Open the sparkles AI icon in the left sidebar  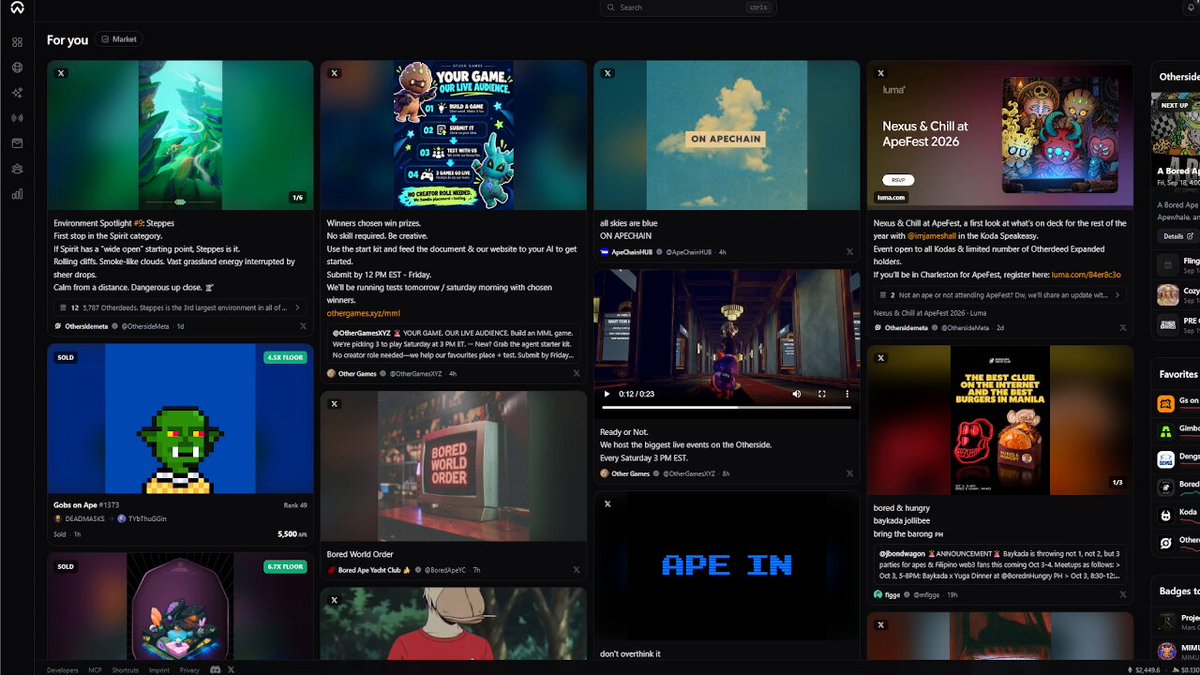click(x=17, y=92)
